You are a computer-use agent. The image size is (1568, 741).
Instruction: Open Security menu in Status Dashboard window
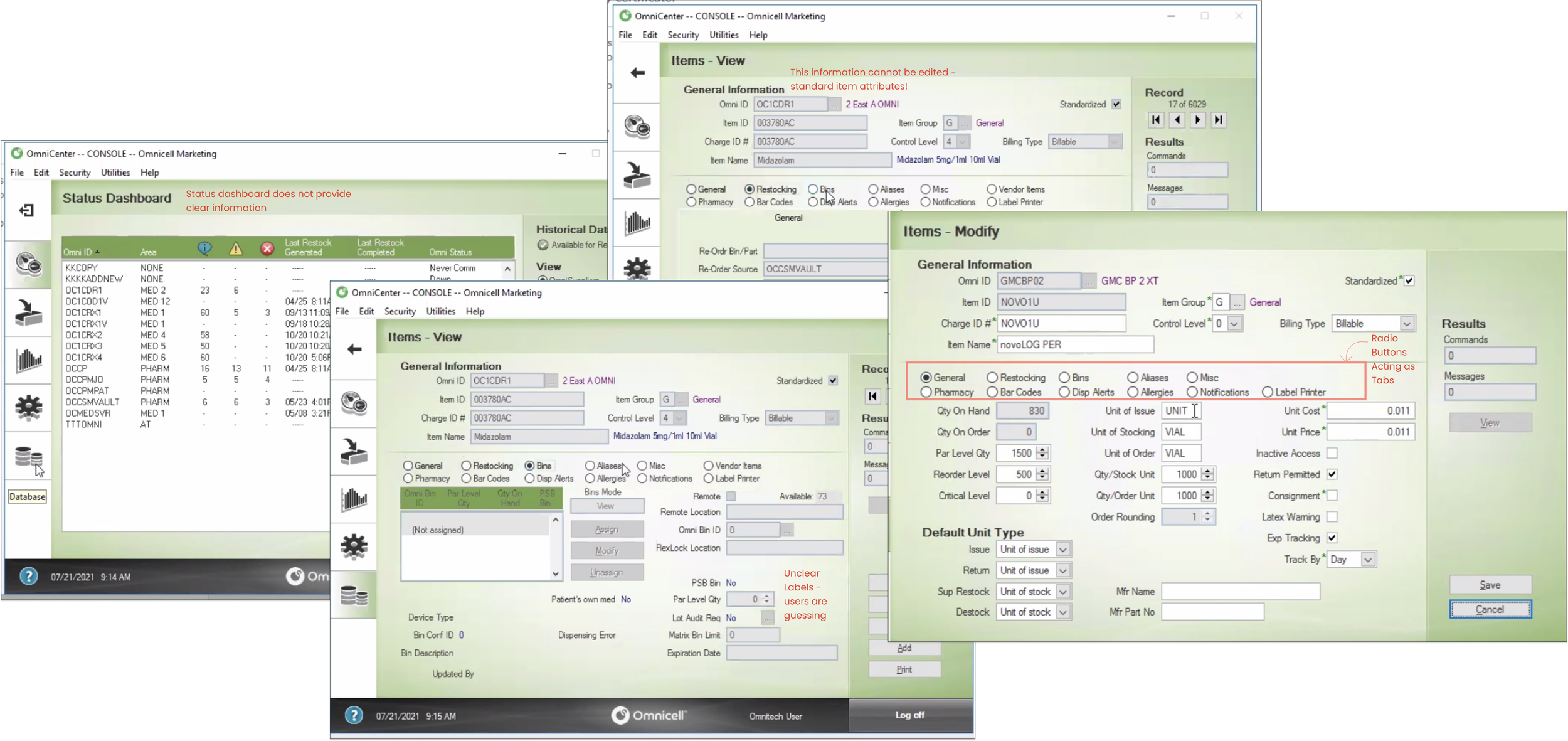75,173
